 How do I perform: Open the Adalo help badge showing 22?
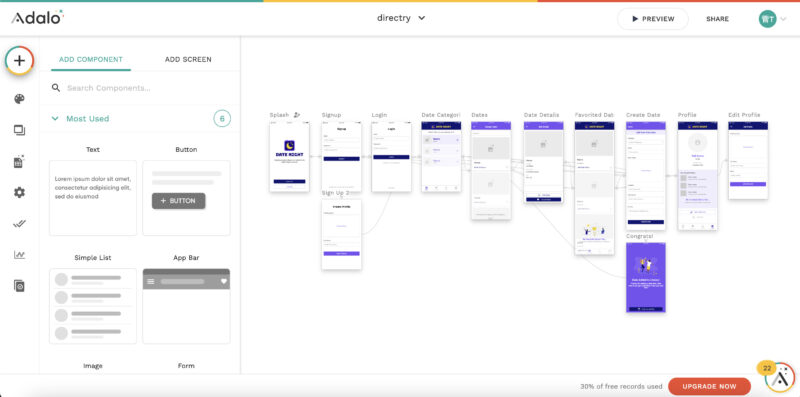pyautogui.click(x=779, y=377)
